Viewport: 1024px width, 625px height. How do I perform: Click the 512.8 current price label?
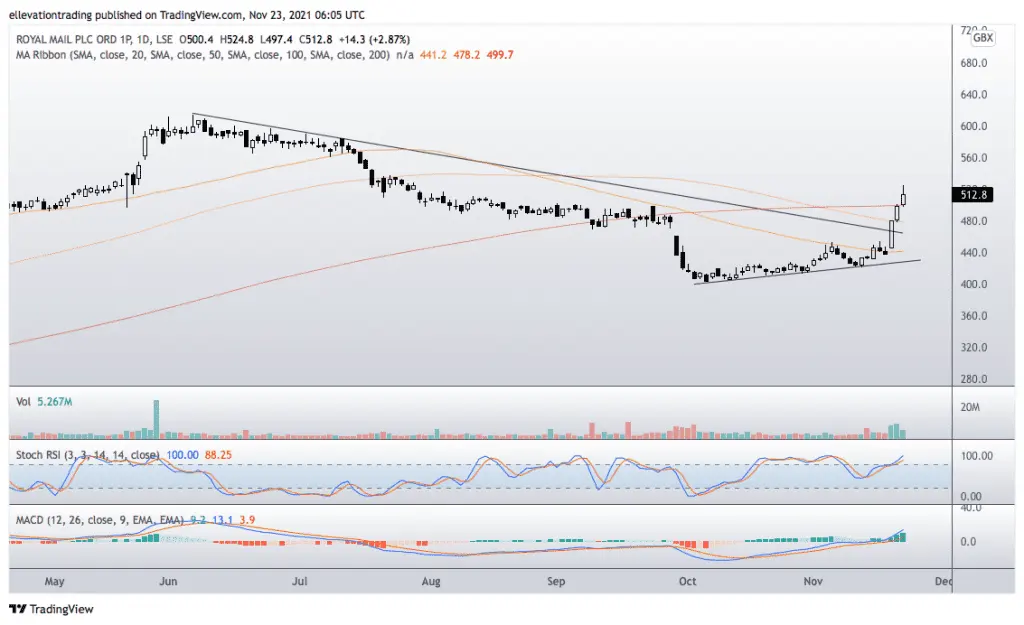973,195
